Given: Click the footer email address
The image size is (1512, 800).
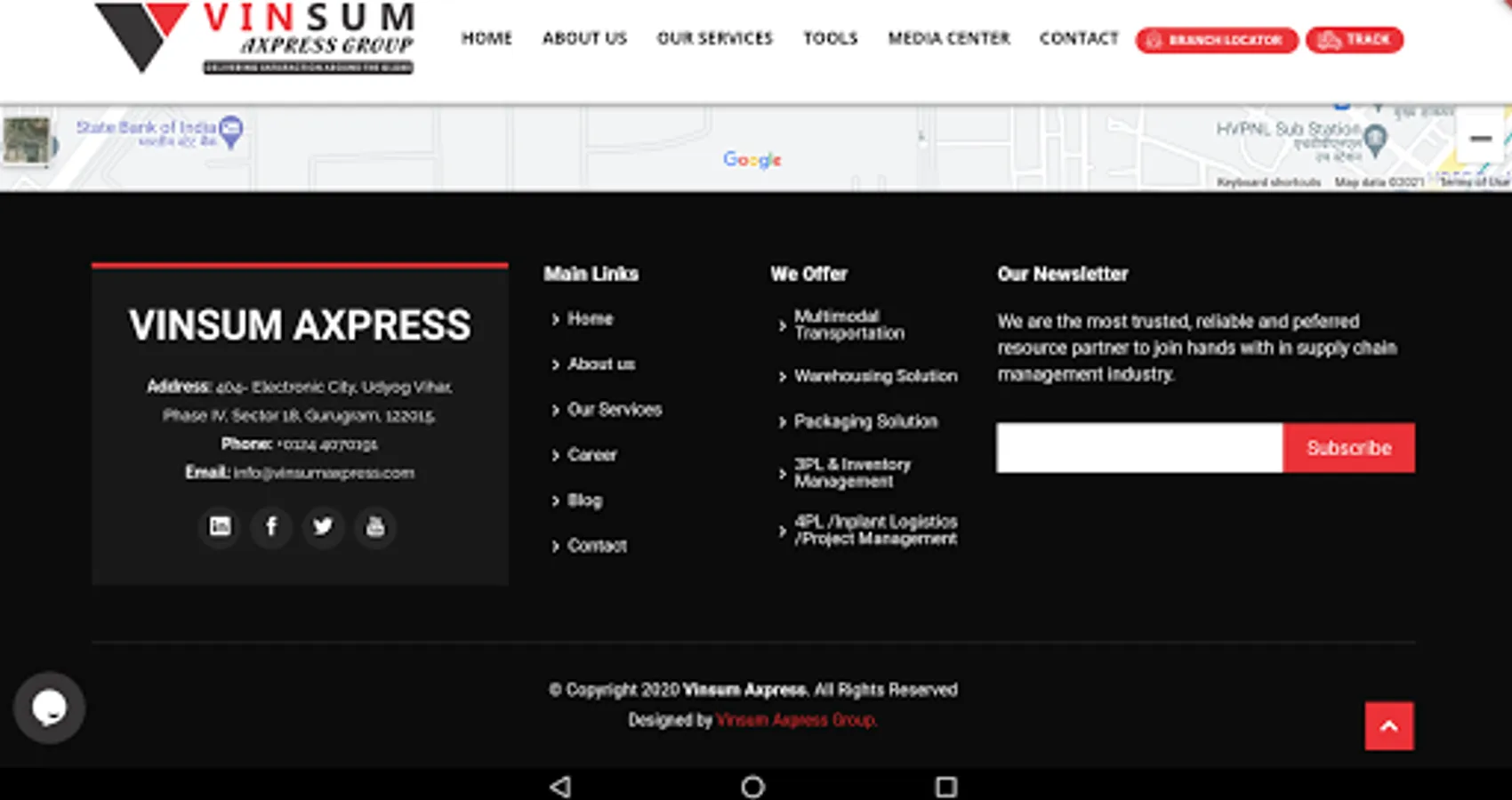Looking at the screenshot, I should coord(324,473).
